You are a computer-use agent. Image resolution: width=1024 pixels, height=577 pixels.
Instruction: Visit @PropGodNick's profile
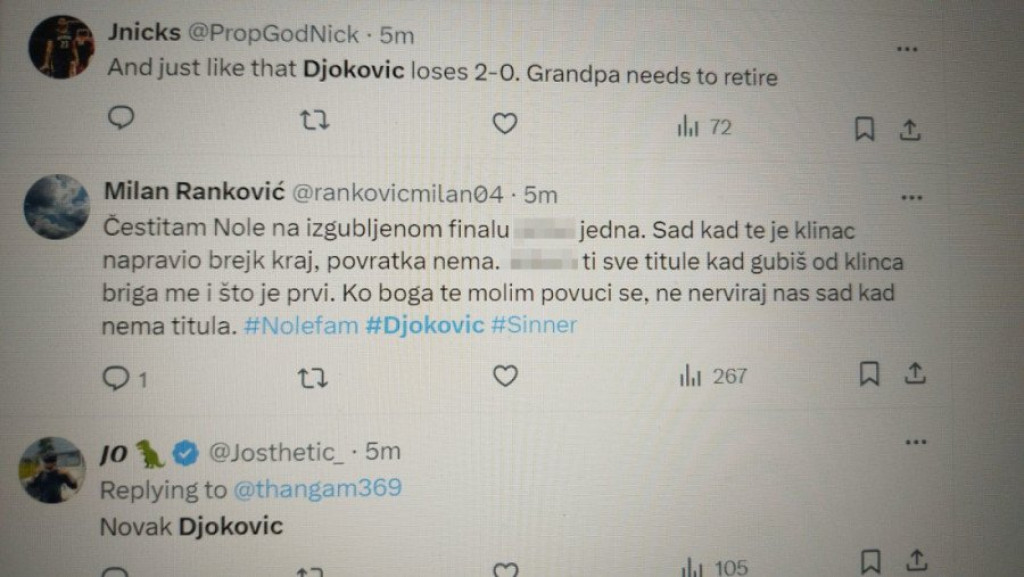pyautogui.click(x=276, y=33)
